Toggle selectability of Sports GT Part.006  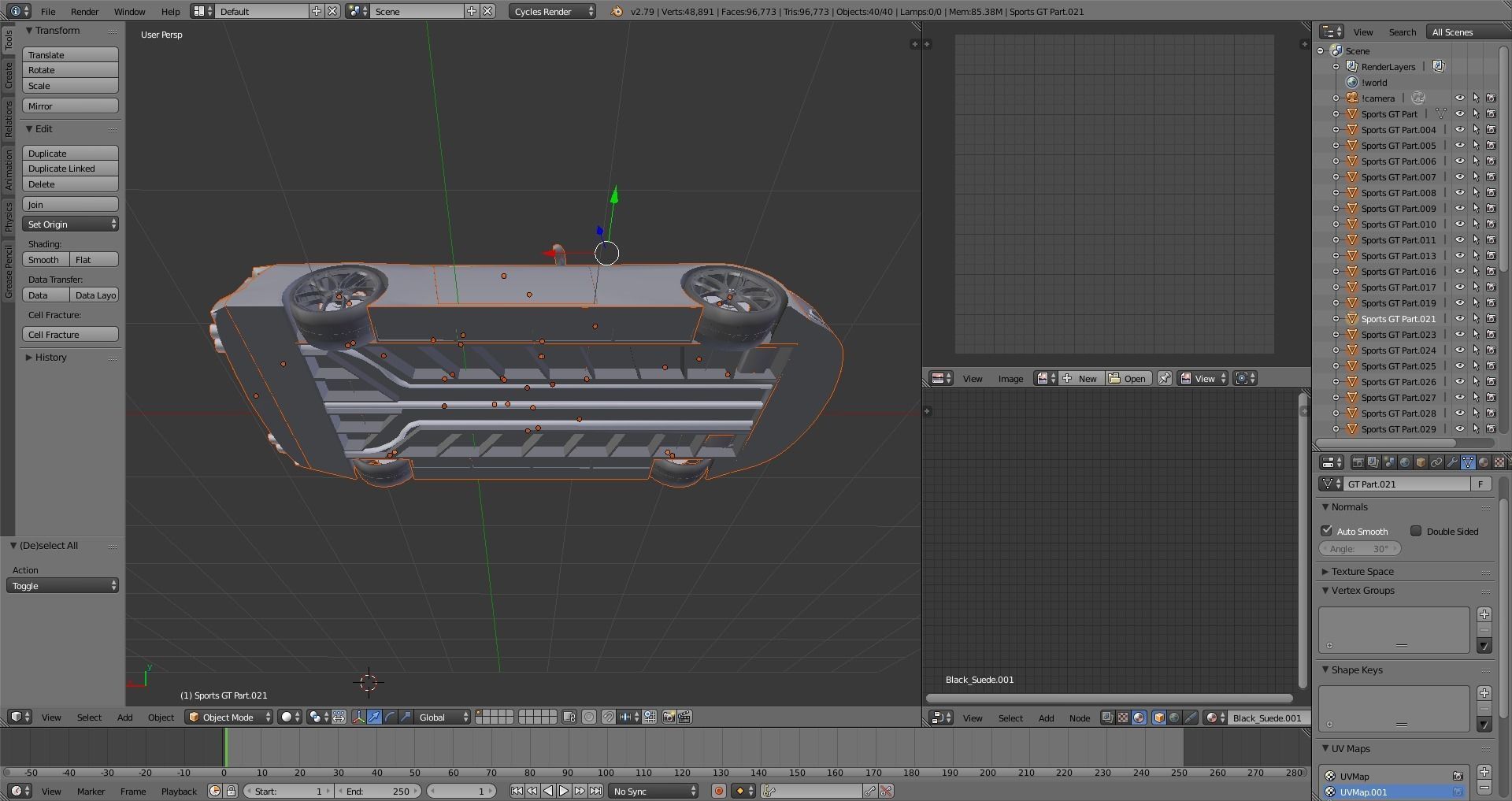click(x=1476, y=161)
